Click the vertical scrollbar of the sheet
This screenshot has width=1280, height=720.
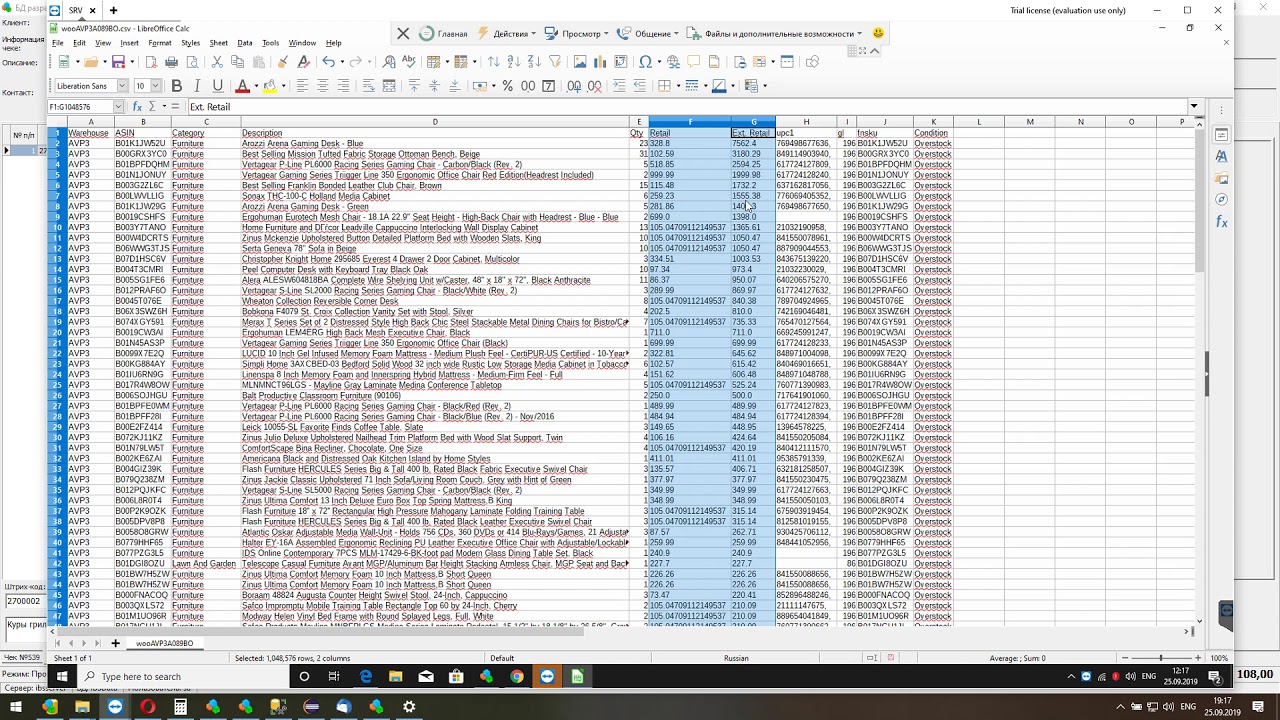coord(1200,373)
